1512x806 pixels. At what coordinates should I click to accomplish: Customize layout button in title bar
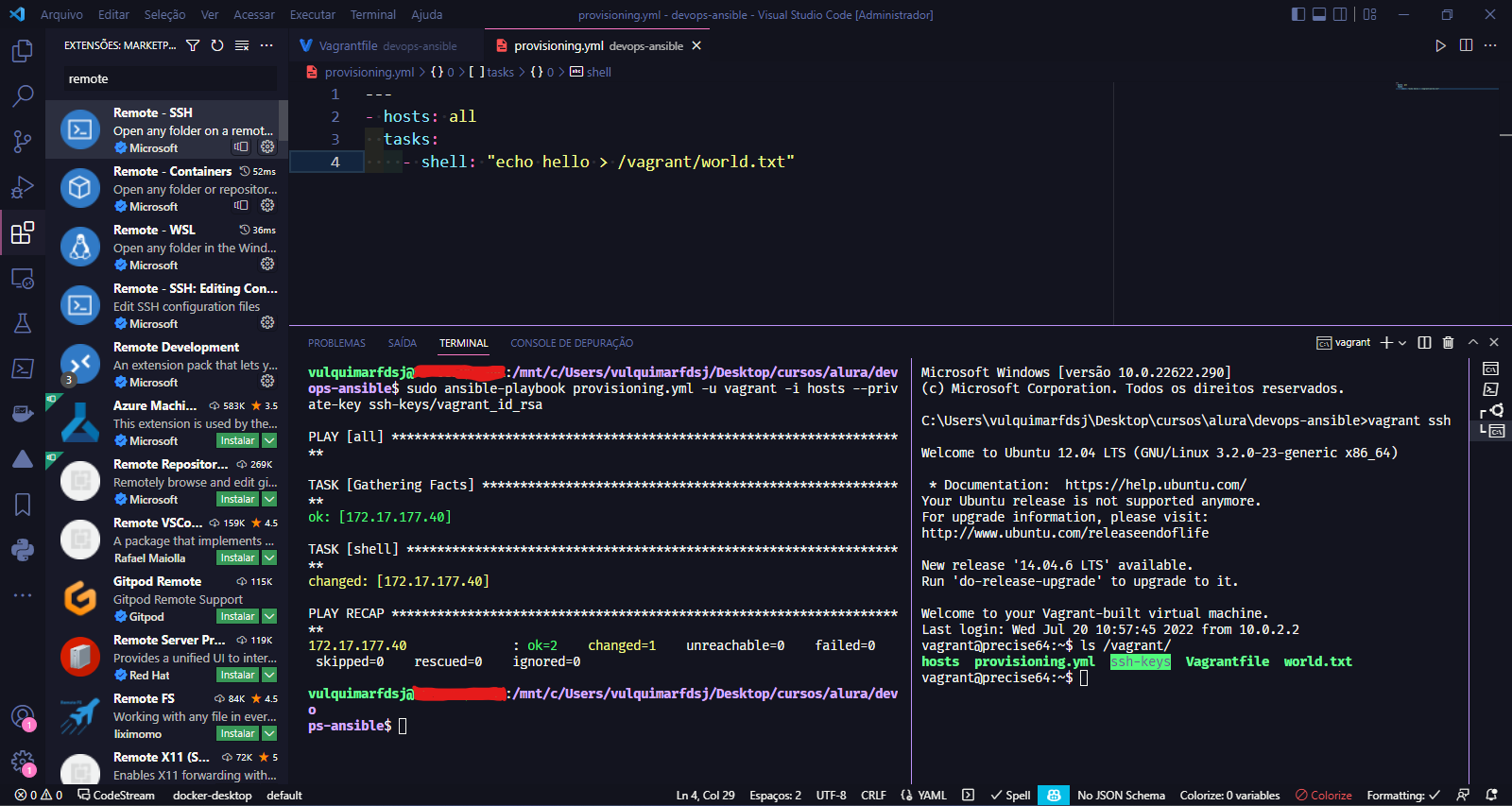(1370, 14)
